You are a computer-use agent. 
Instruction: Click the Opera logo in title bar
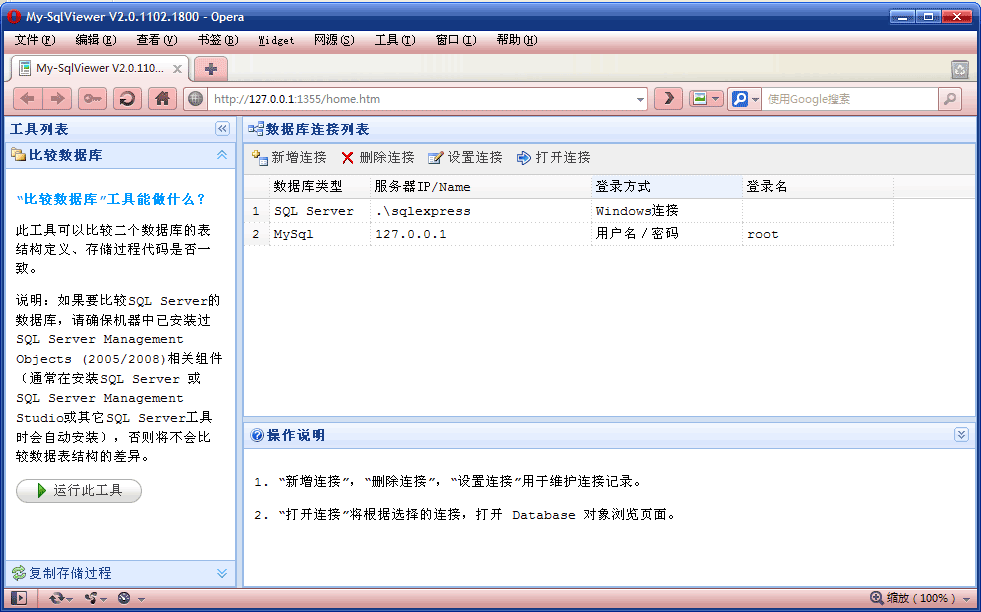coord(14,16)
